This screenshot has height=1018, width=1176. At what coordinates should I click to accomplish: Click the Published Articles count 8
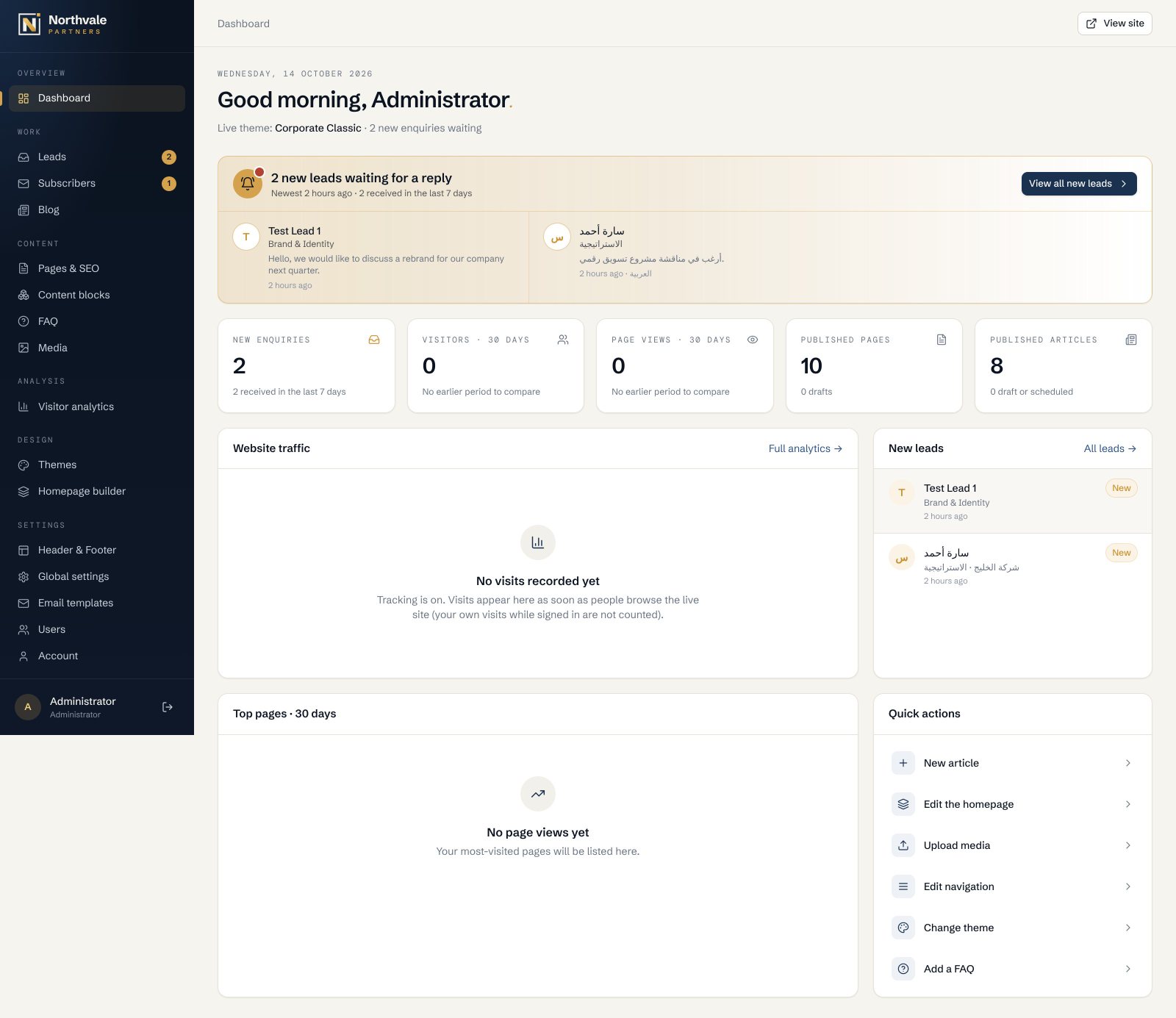997,366
